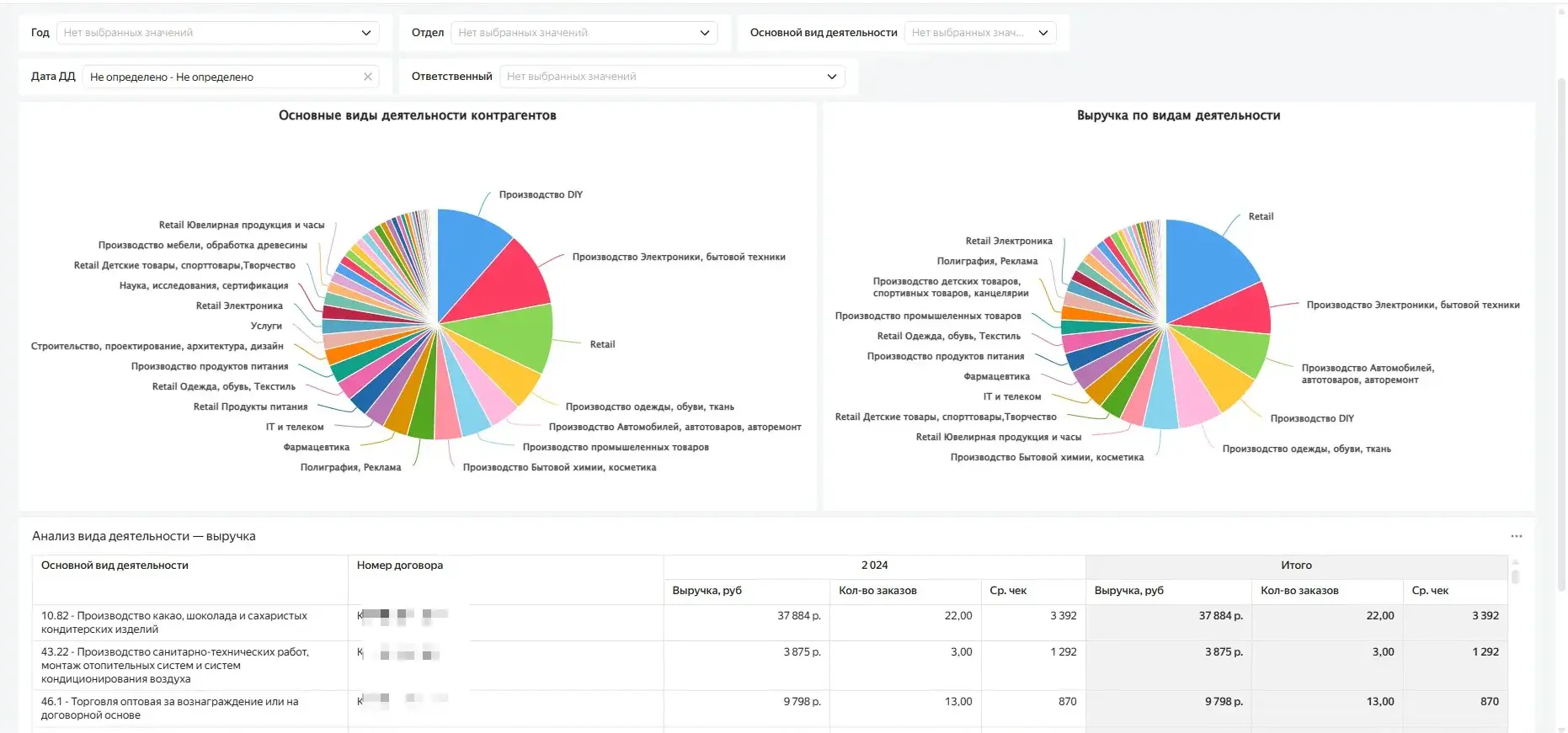Open the Отдел filter dropdown
Image resolution: width=1568 pixels, height=733 pixels.
(x=704, y=33)
